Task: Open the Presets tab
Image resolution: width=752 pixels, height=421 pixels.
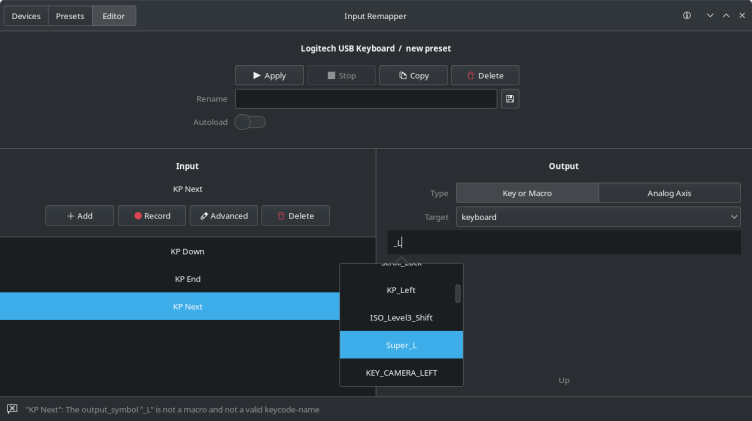Action: tap(70, 16)
